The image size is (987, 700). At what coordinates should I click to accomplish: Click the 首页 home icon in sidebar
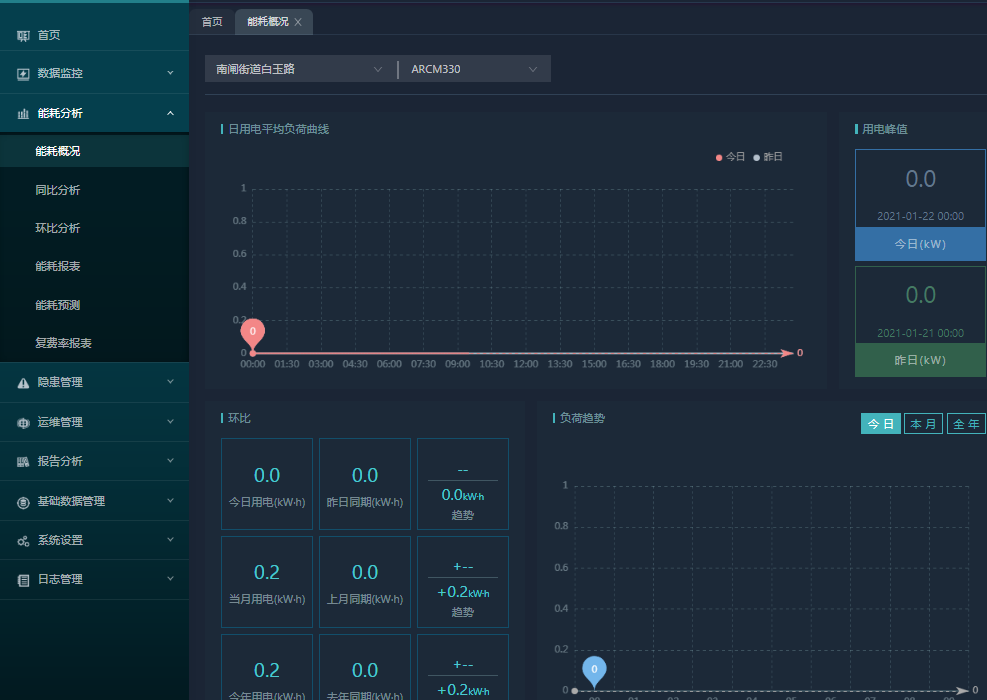click(x=23, y=35)
